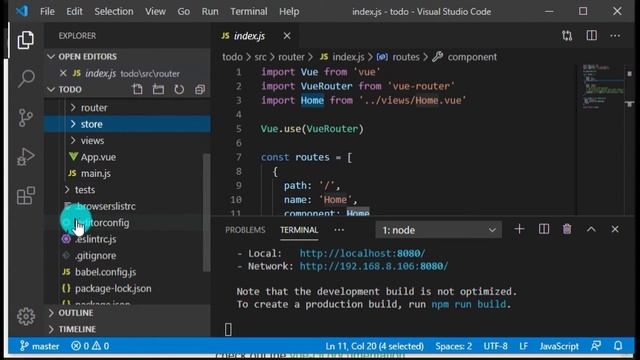Open changes compare icon in editor toolbar
The width and height of the screenshot is (640, 360).
coord(567,36)
